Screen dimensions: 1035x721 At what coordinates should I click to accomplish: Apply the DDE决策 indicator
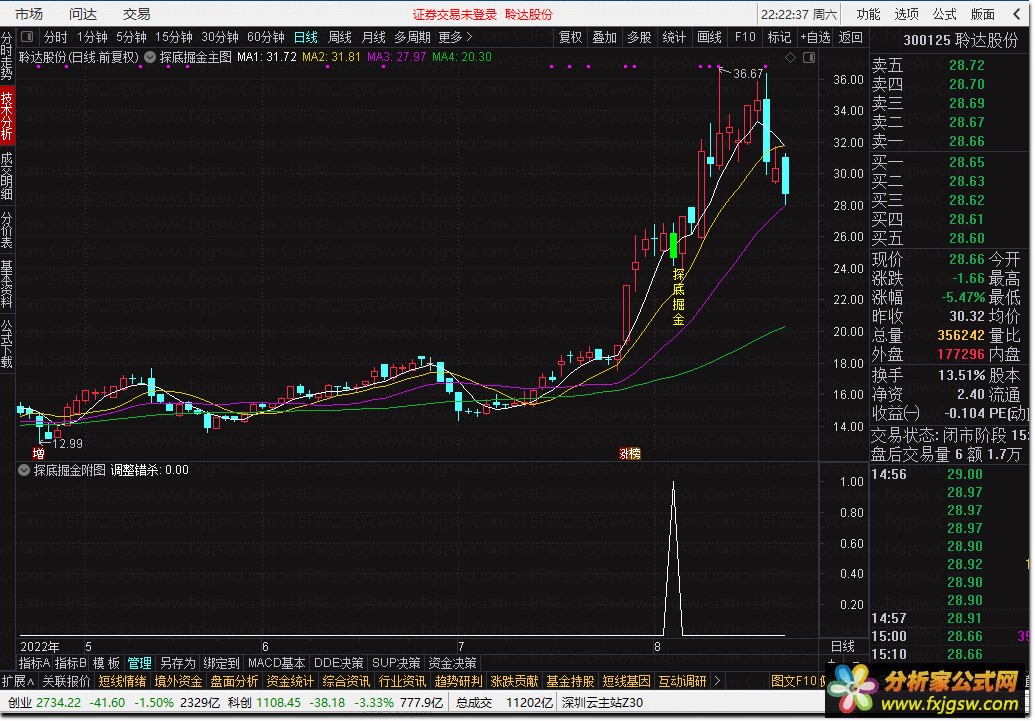[339, 663]
